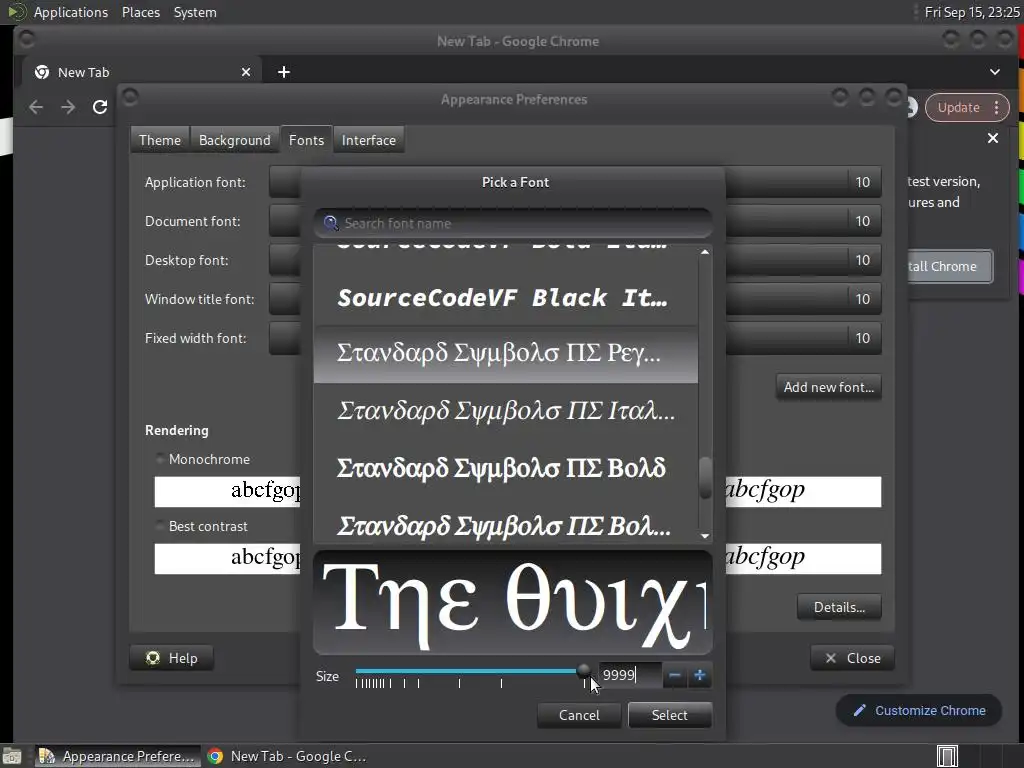Click the size field showing 9999
This screenshot has height=768, width=1024.
[x=630, y=675]
